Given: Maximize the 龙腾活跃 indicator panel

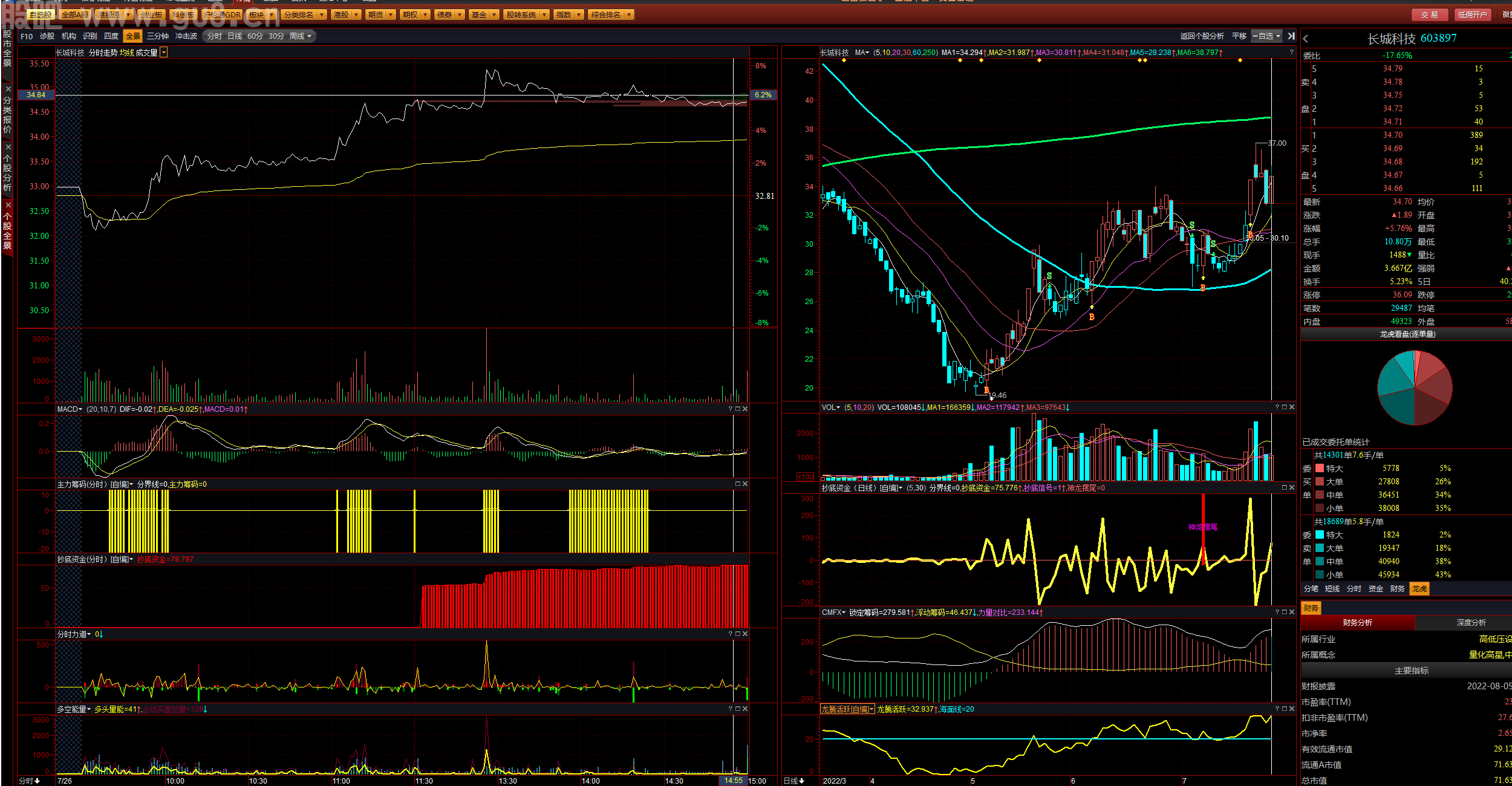Looking at the screenshot, I should (1285, 709).
